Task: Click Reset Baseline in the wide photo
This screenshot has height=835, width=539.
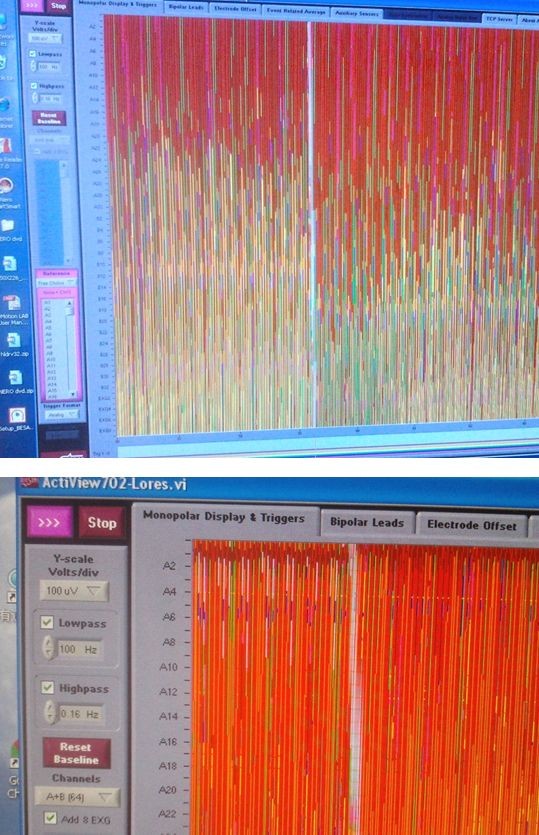Action: [x=48, y=118]
